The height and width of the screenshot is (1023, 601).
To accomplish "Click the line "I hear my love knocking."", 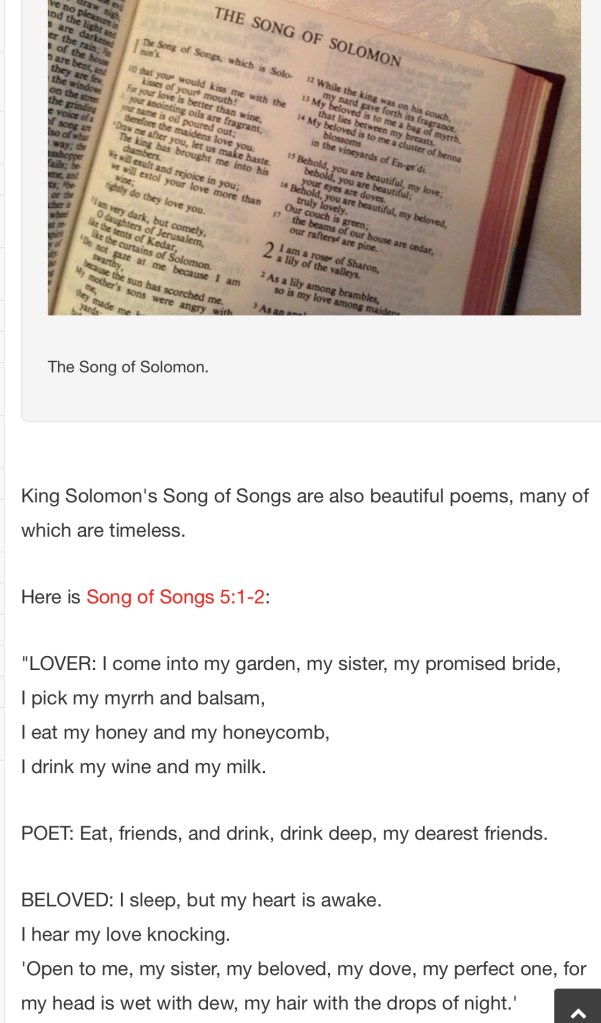I will pyautogui.click(x=128, y=934).
